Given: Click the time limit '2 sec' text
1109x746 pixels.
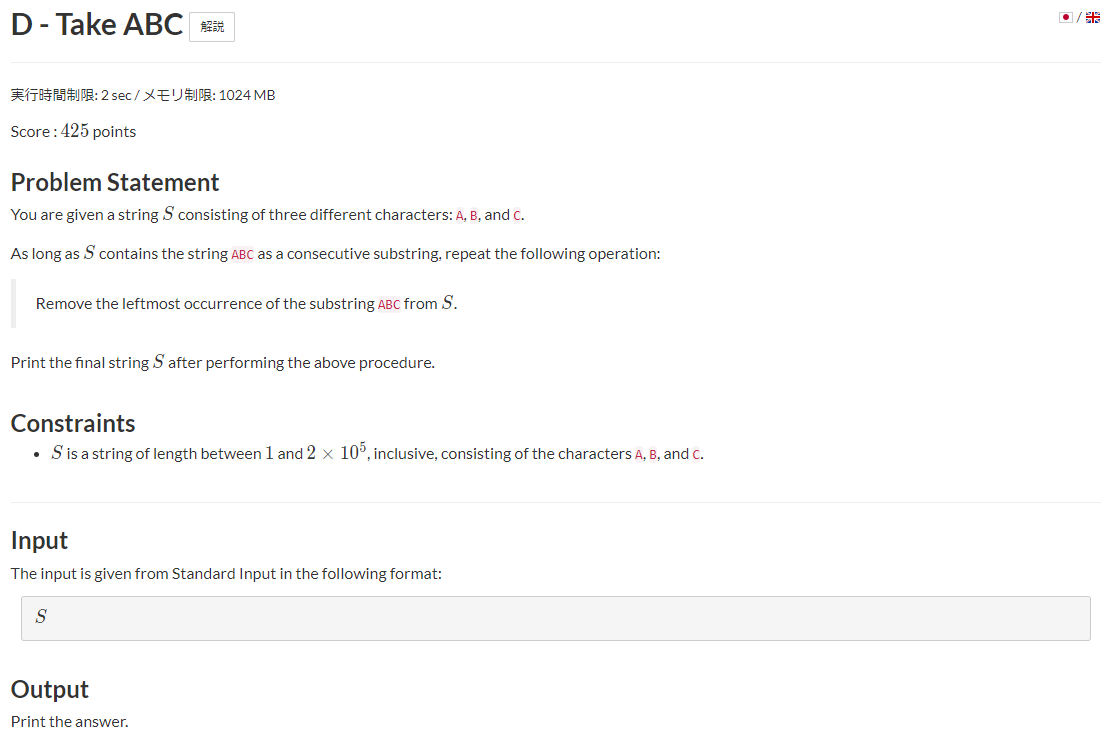Looking at the screenshot, I should [116, 95].
